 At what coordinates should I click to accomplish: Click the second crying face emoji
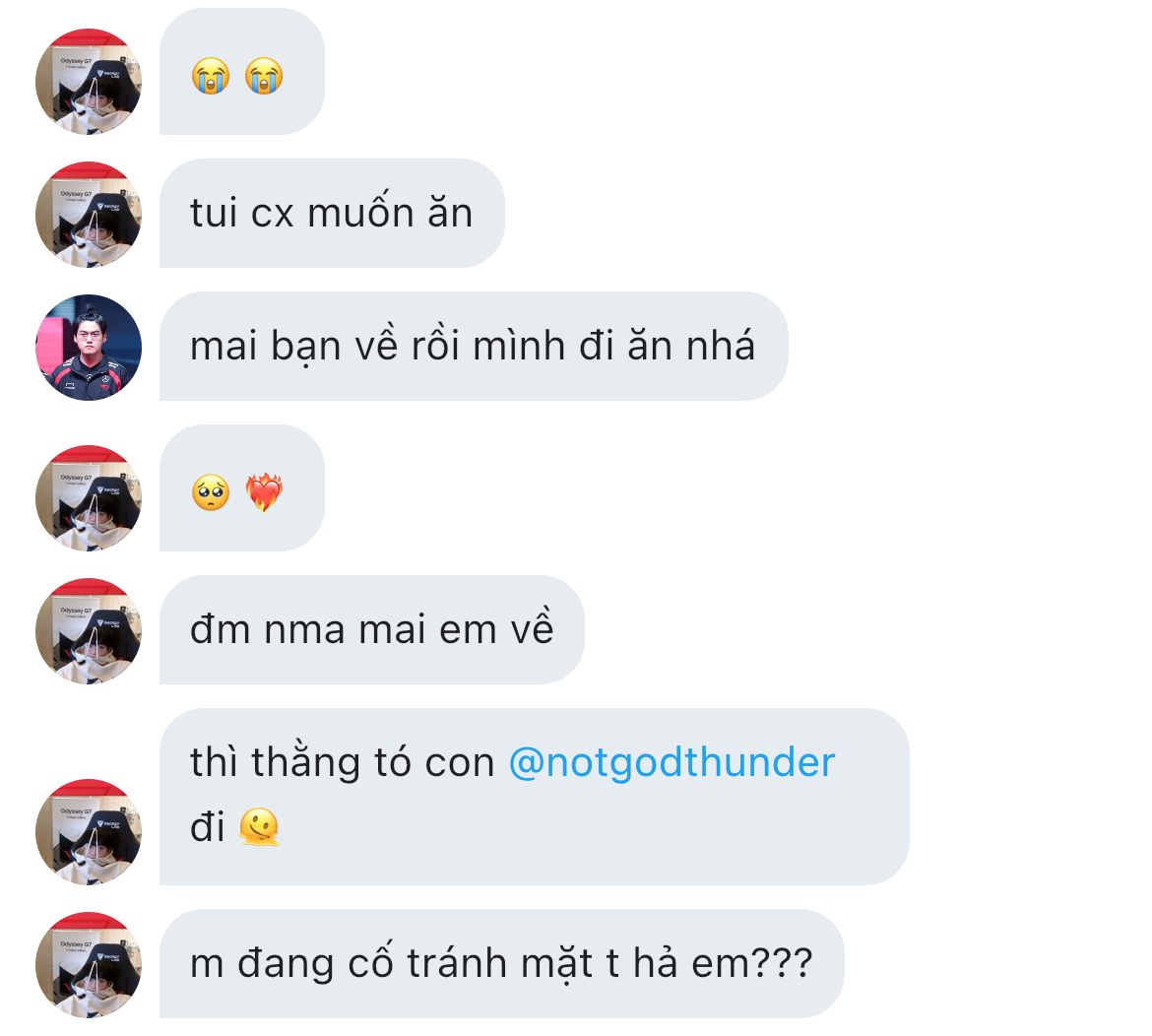click(x=264, y=76)
